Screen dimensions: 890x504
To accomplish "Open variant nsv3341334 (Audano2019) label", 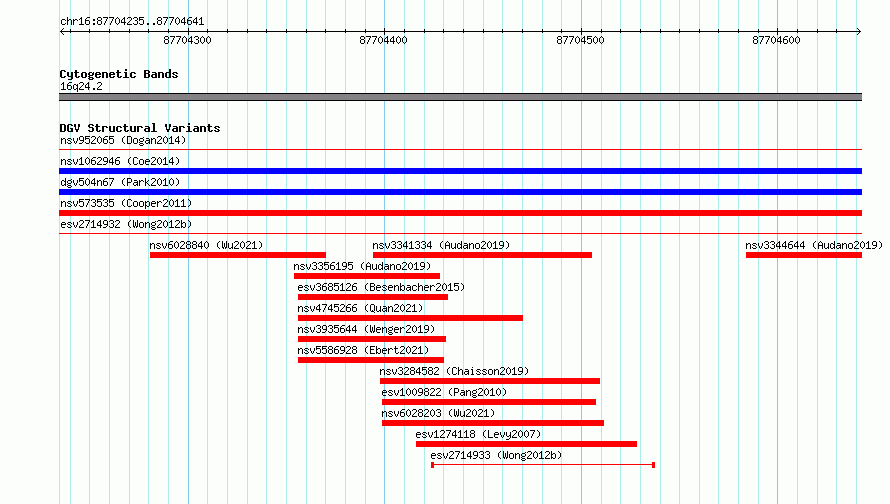I will coord(441,245).
